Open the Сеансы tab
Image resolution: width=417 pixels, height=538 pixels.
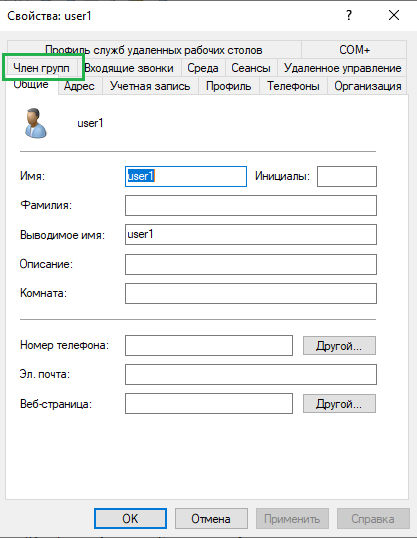251,68
